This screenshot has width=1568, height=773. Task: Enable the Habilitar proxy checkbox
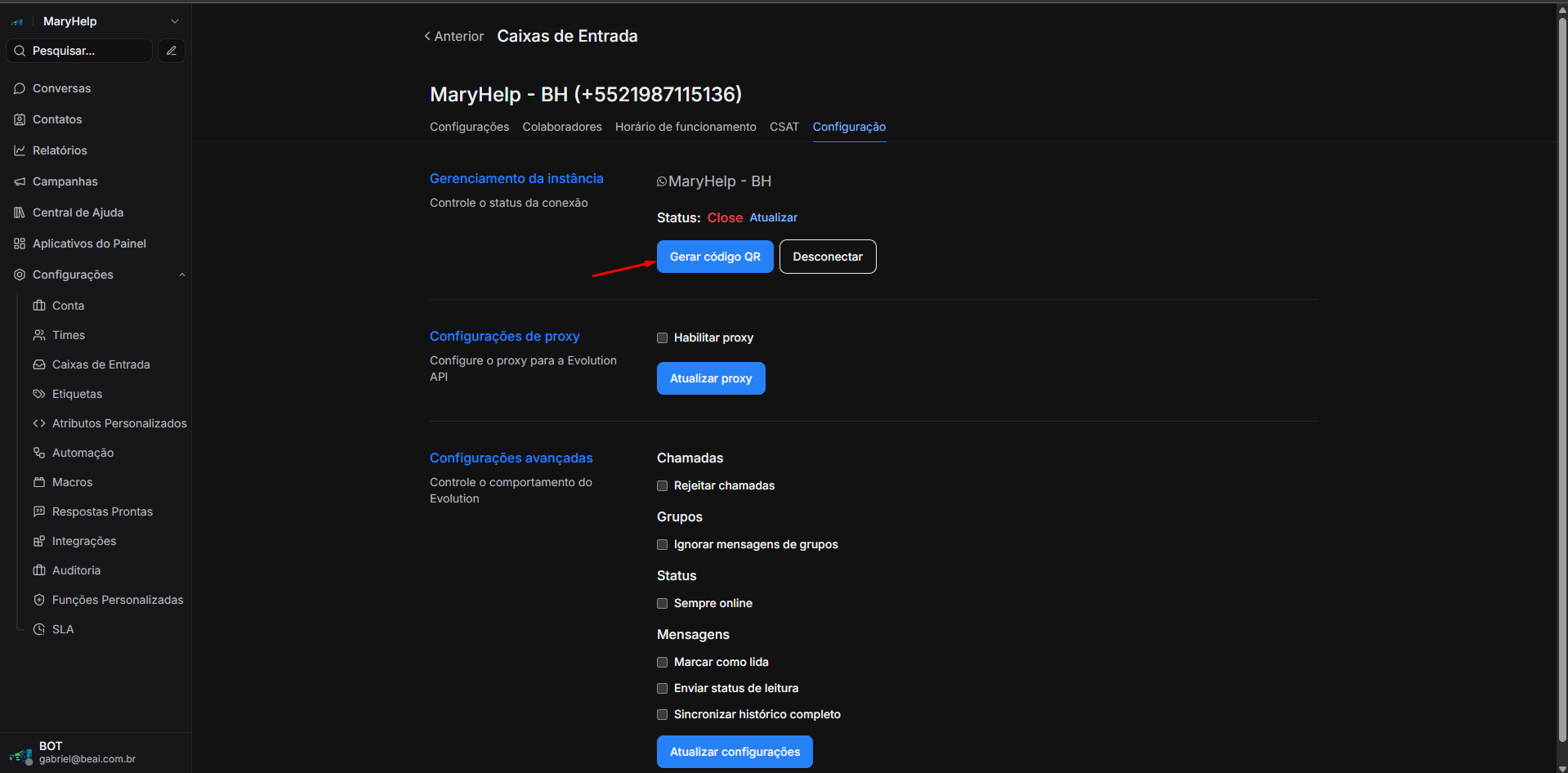[x=663, y=338]
